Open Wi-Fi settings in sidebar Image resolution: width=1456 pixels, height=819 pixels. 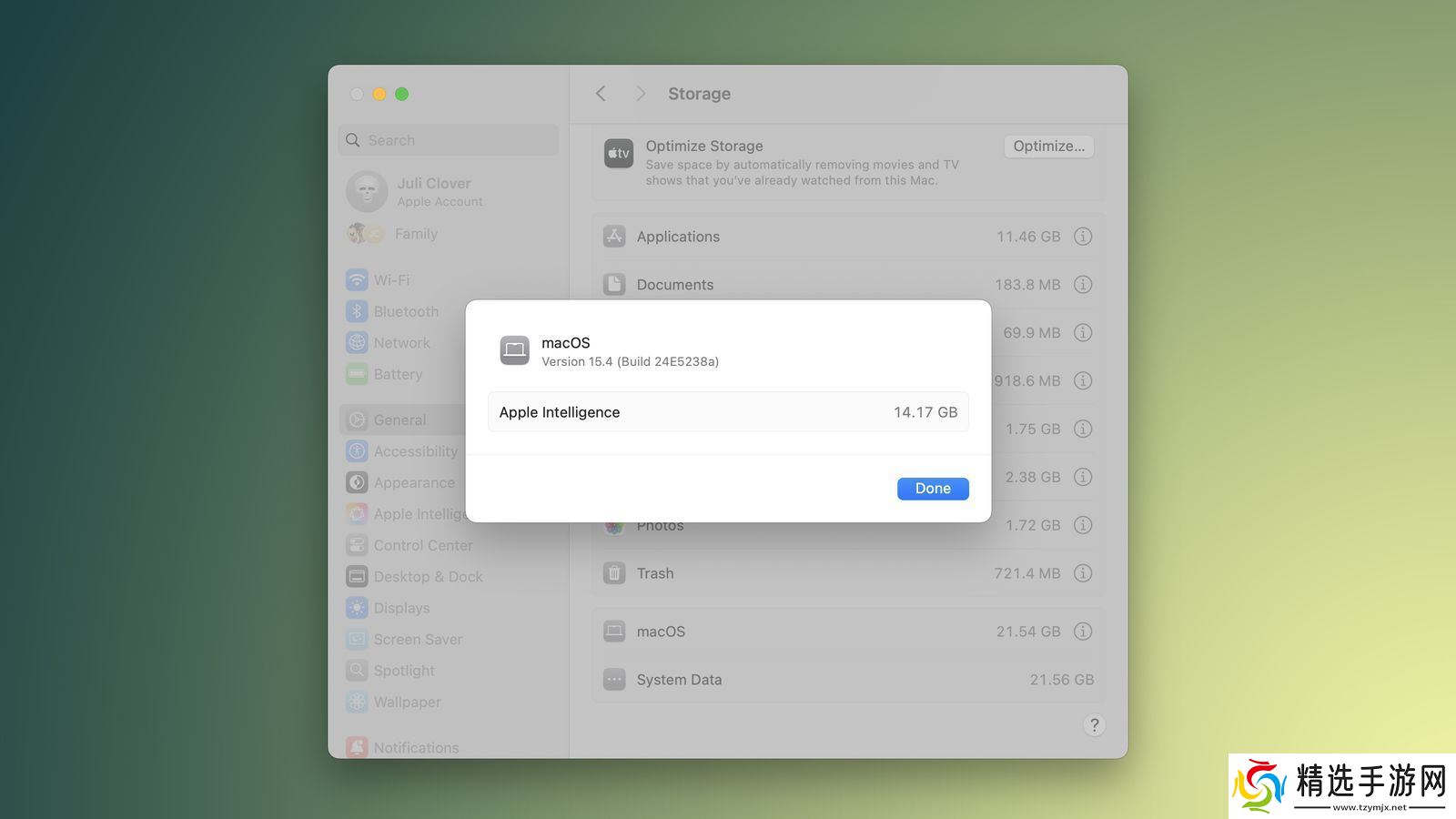point(391,280)
